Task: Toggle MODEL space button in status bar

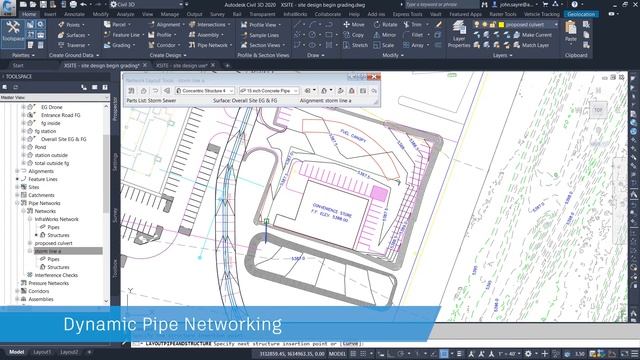Action: 337,354
